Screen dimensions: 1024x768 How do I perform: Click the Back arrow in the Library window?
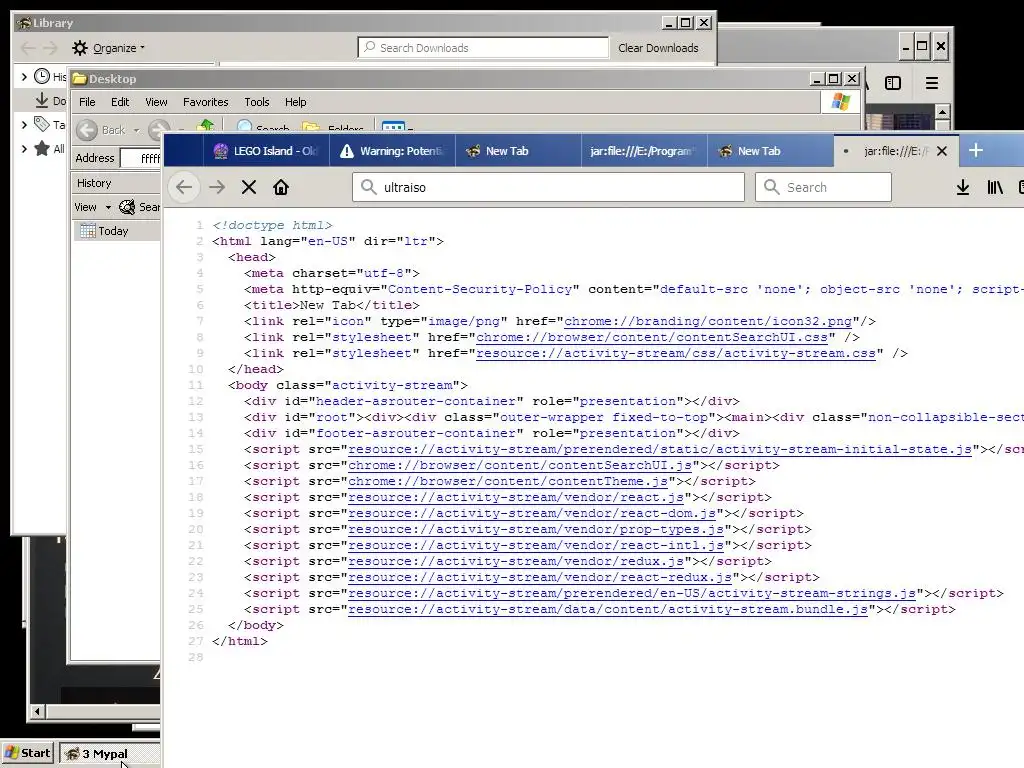click(x=28, y=48)
